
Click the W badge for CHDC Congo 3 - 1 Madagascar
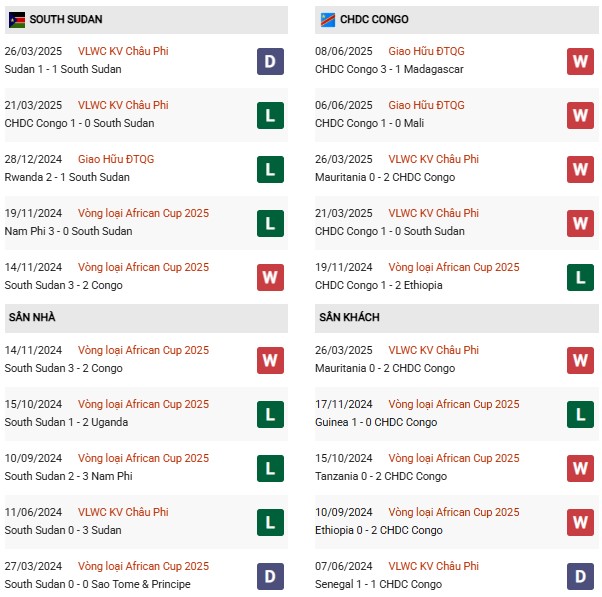[x=581, y=61]
